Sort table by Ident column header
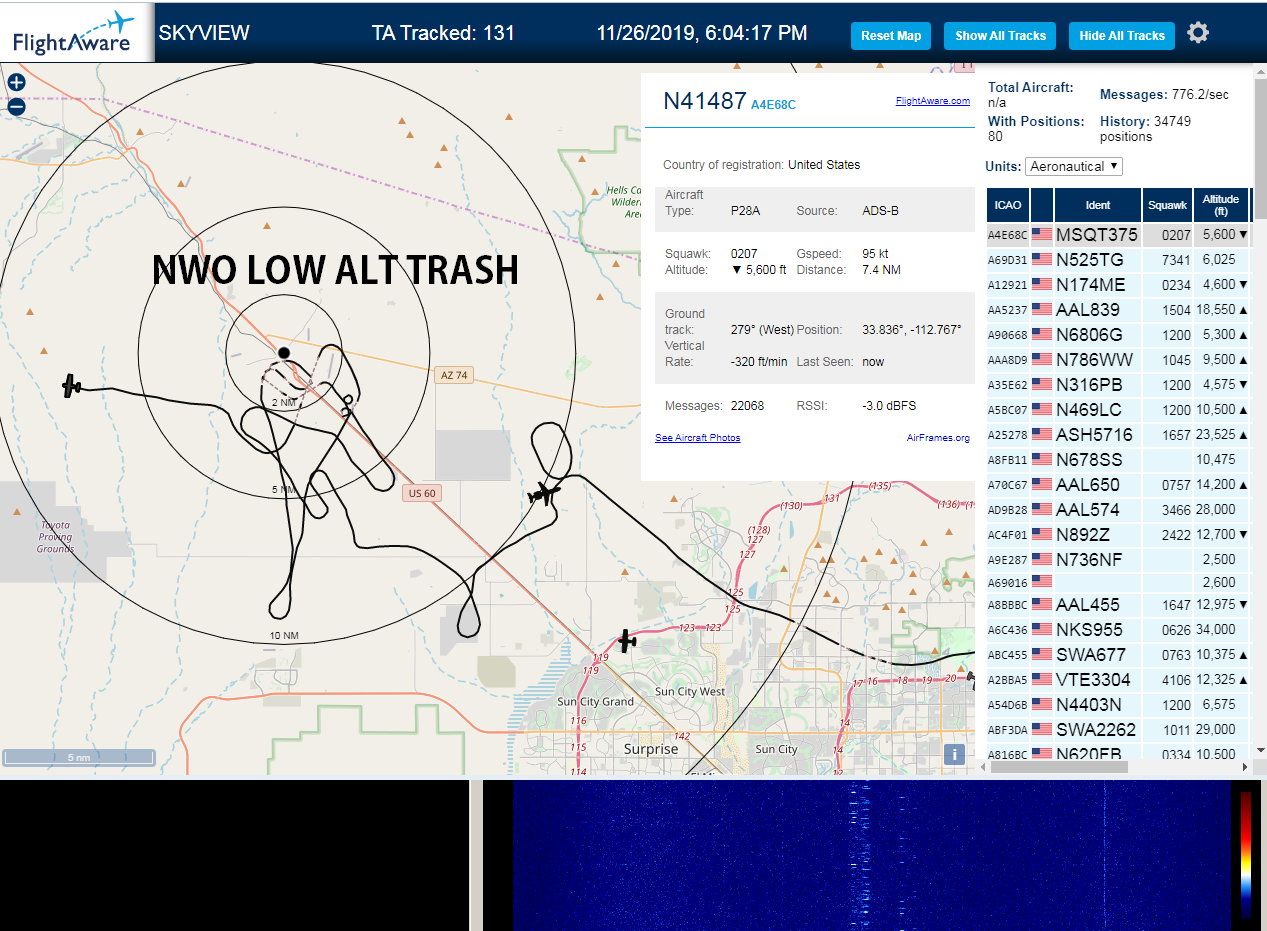The width and height of the screenshot is (1267, 931). point(1098,205)
